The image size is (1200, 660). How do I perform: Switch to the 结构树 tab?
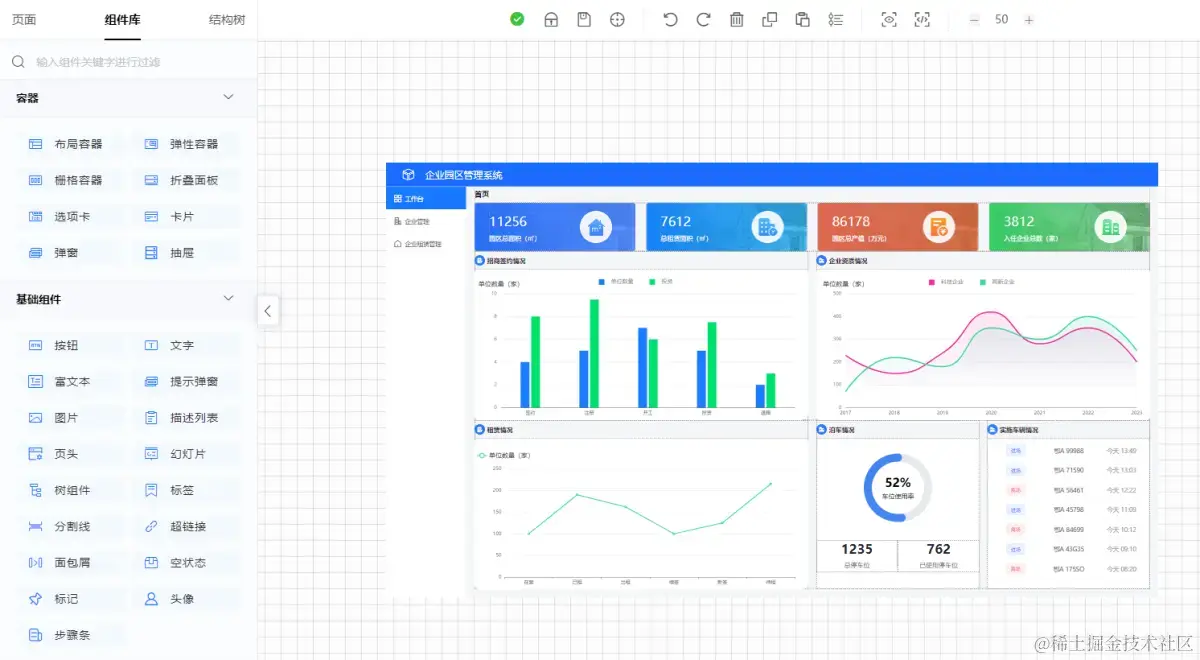(227, 20)
